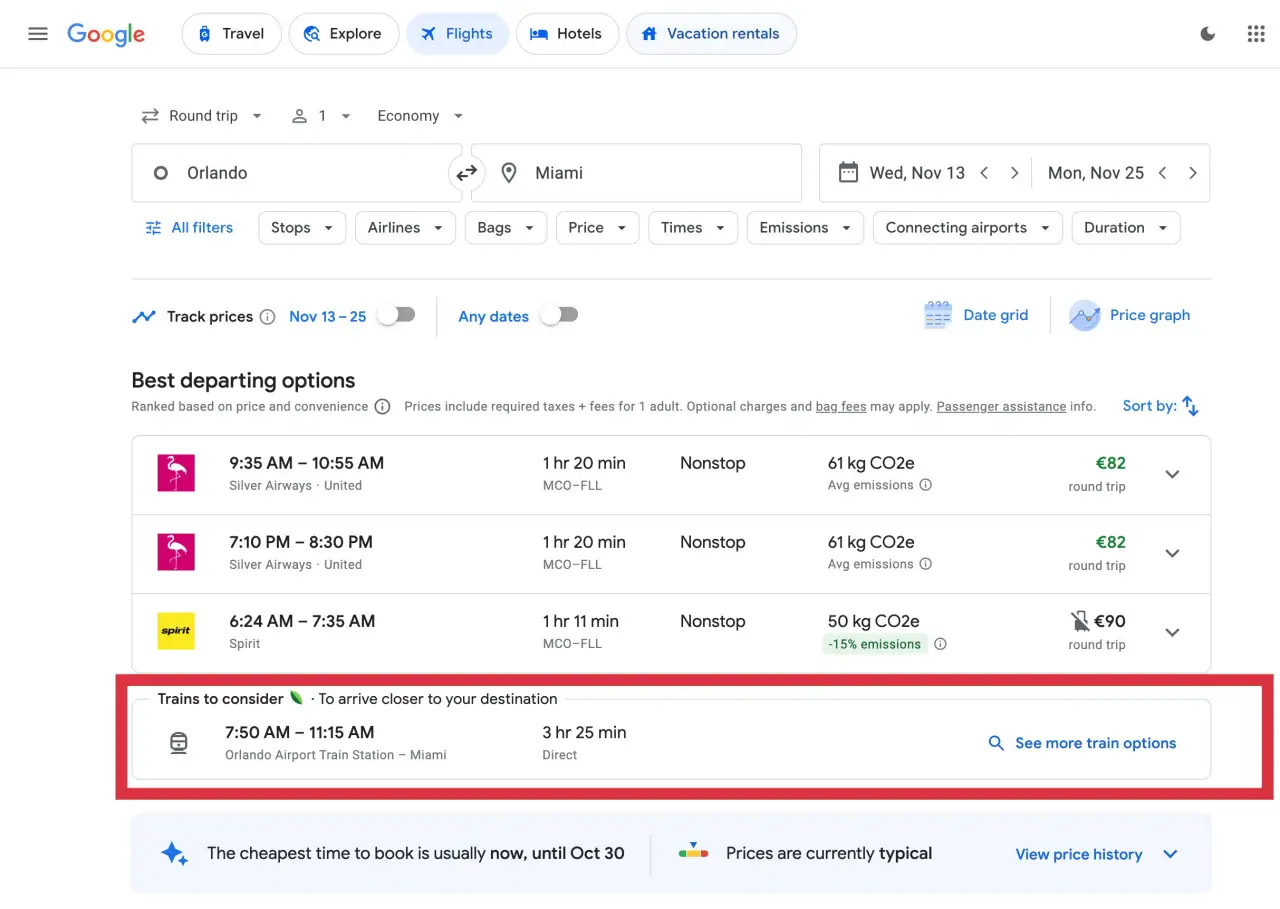1280x909 pixels.
Task: Open the Duration filter dropdown
Action: pyautogui.click(x=1125, y=228)
